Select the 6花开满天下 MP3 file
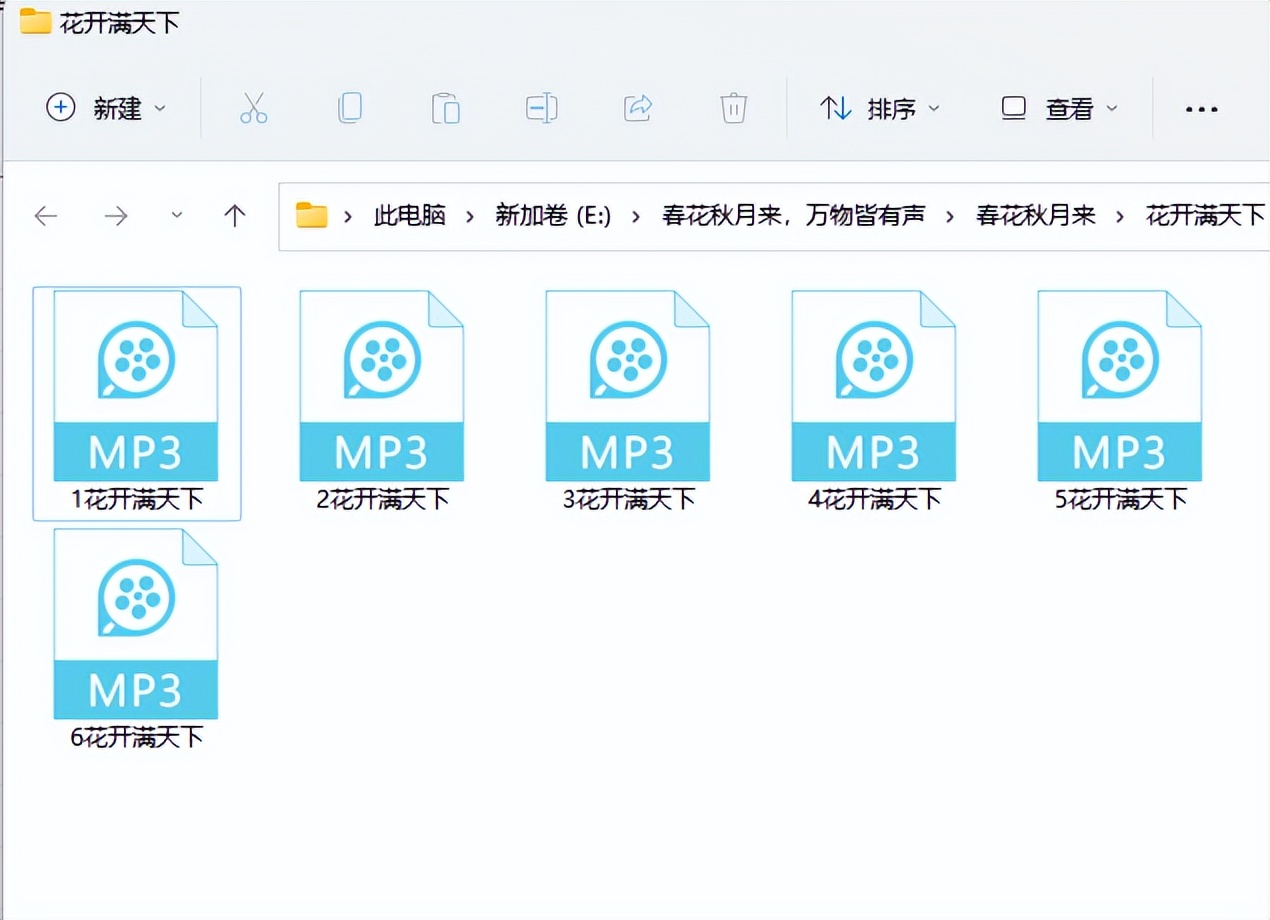The width and height of the screenshot is (1270, 920). 135,625
